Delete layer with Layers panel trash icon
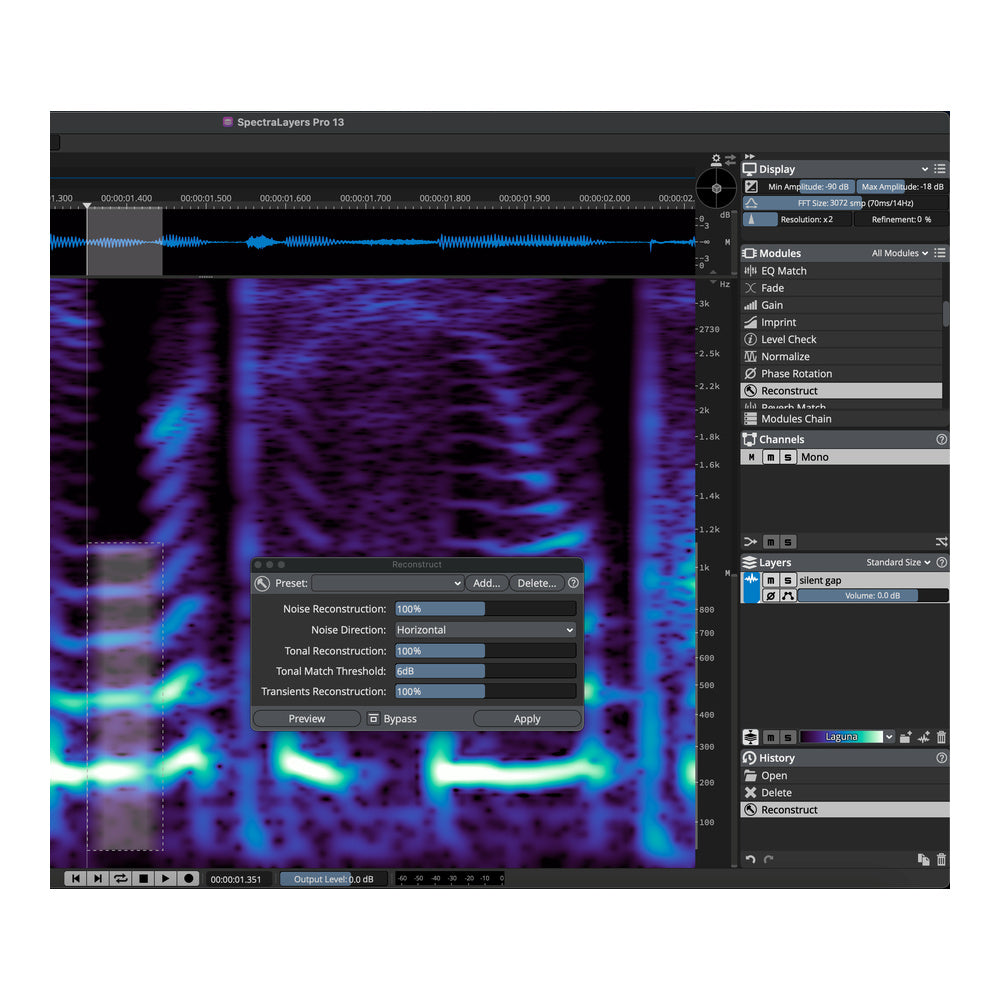 (x=941, y=737)
